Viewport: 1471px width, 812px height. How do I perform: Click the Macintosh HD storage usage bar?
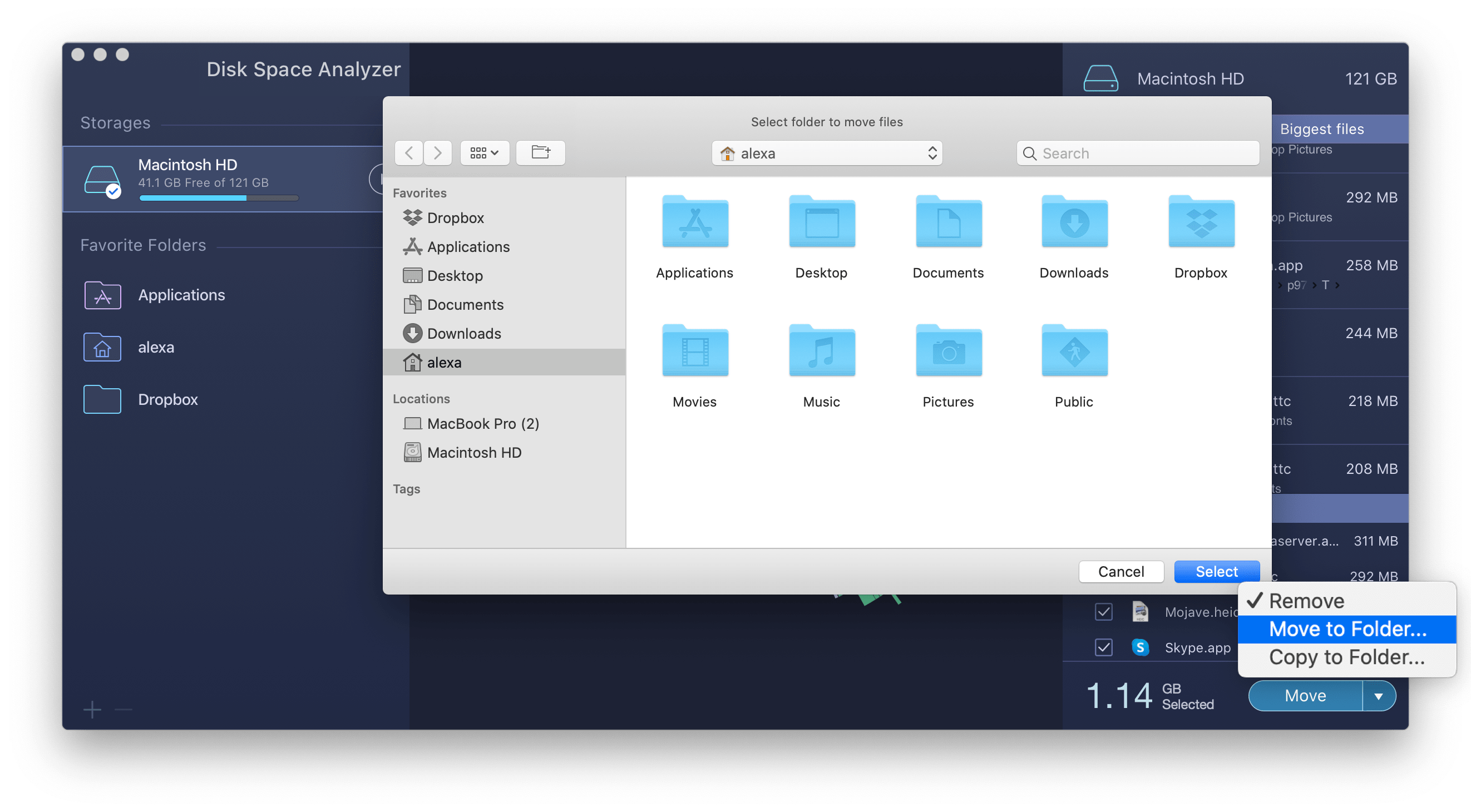tap(218, 197)
